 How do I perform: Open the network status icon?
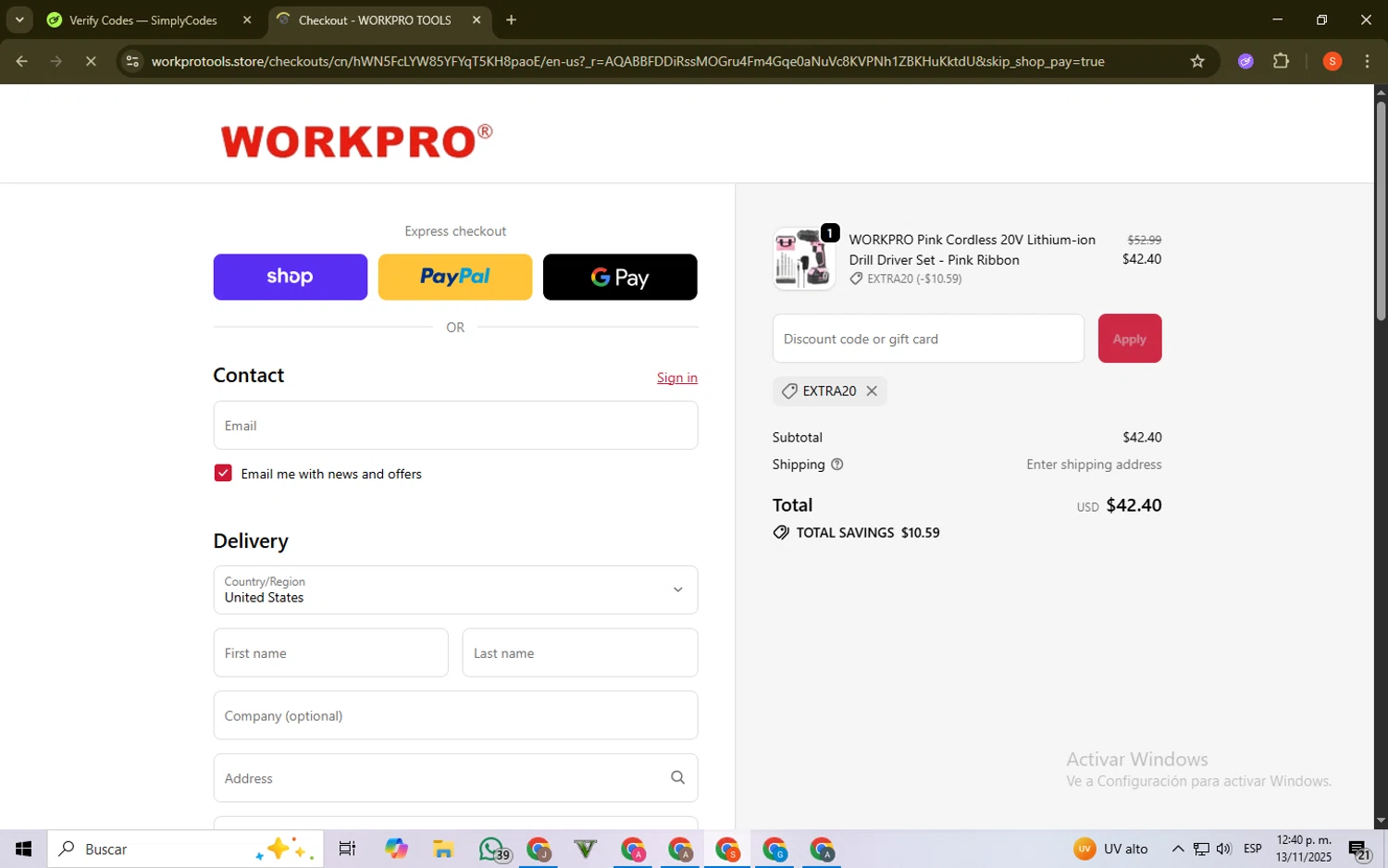(1201, 849)
